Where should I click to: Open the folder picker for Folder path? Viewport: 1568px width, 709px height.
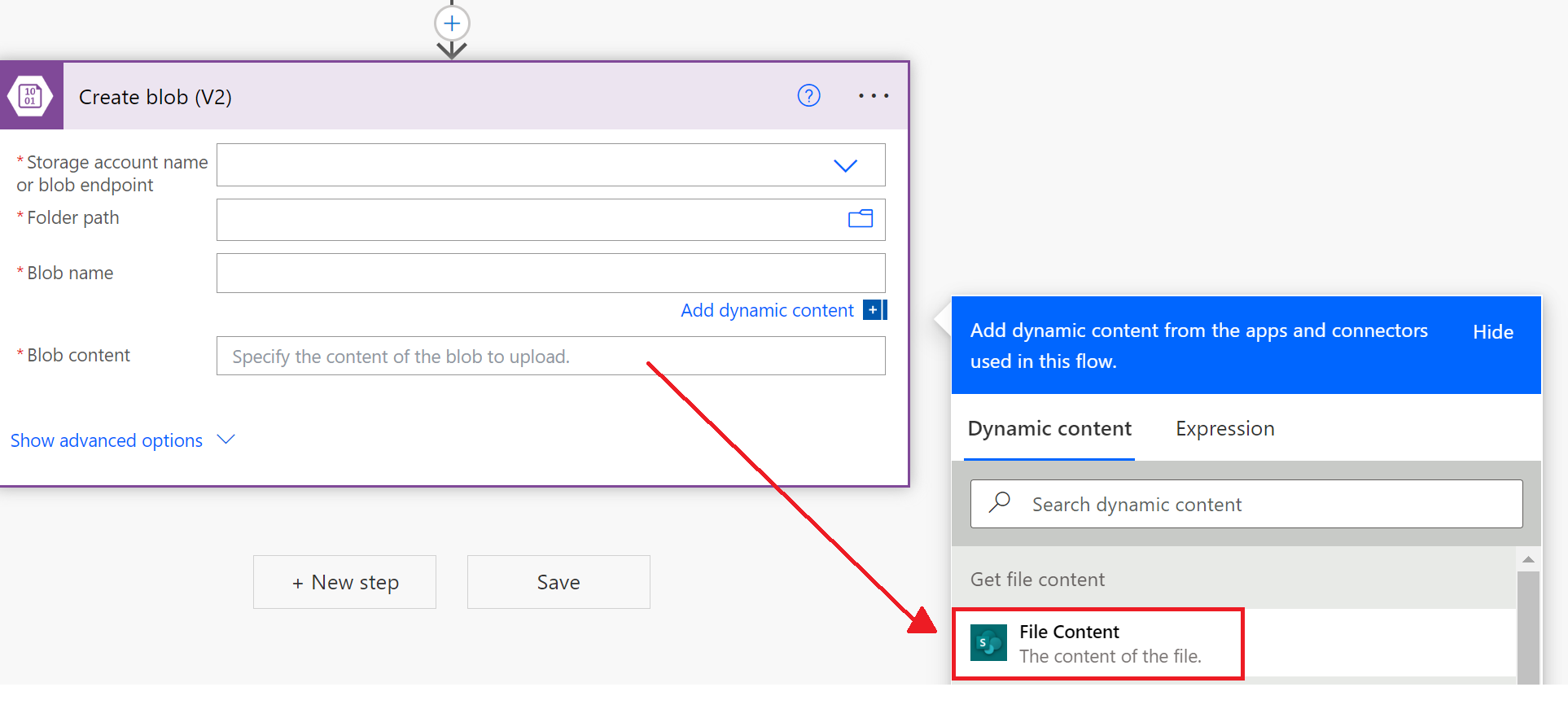861,218
